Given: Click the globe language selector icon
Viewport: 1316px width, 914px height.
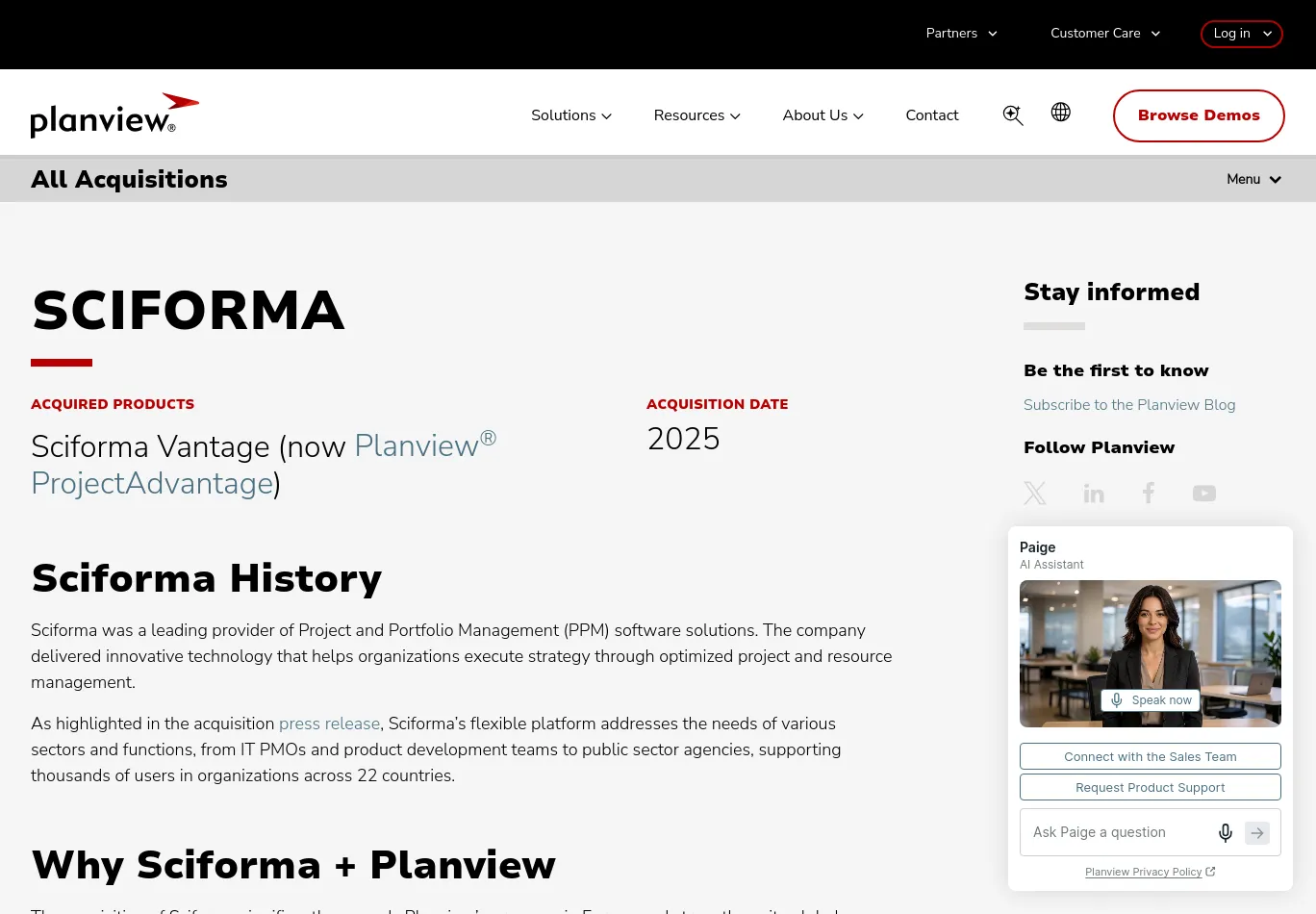Looking at the screenshot, I should tap(1060, 112).
